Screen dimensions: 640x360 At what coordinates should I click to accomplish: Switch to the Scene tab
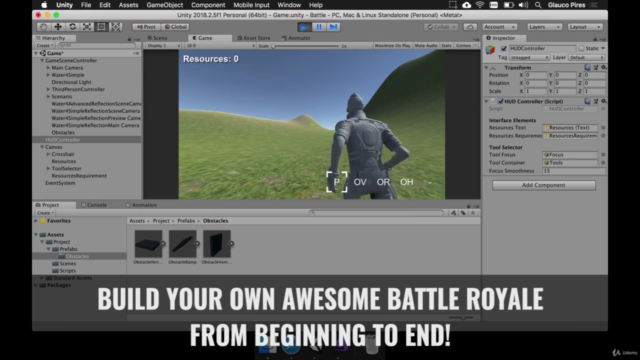click(158, 38)
